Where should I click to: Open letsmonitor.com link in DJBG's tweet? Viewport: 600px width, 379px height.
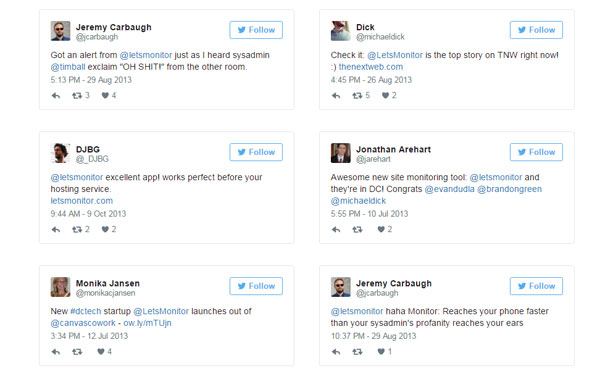click(x=82, y=201)
